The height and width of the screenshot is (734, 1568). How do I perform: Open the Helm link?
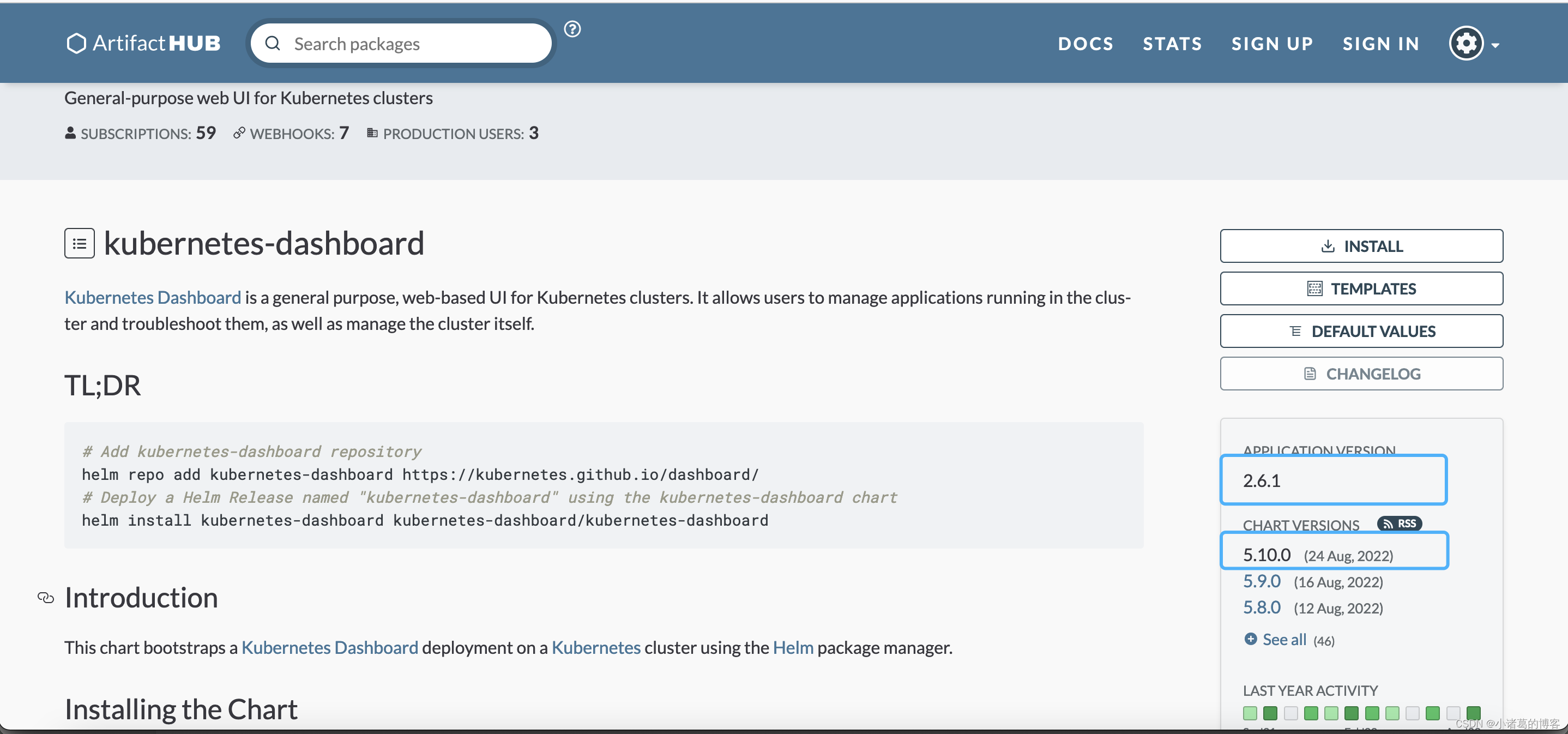tap(793, 648)
